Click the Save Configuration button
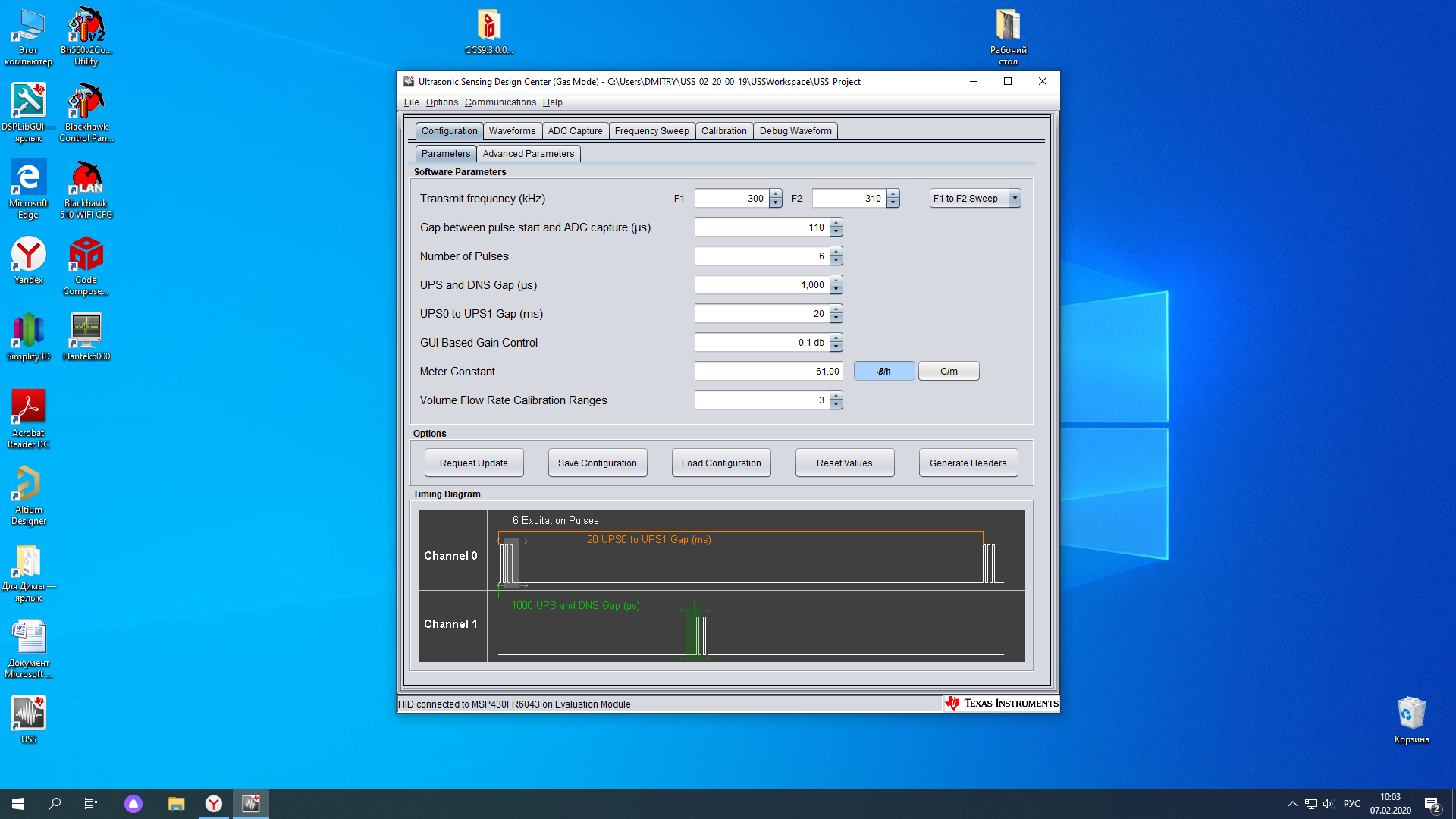This screenshot has height=819, width=1456. [x=597, y=463]
